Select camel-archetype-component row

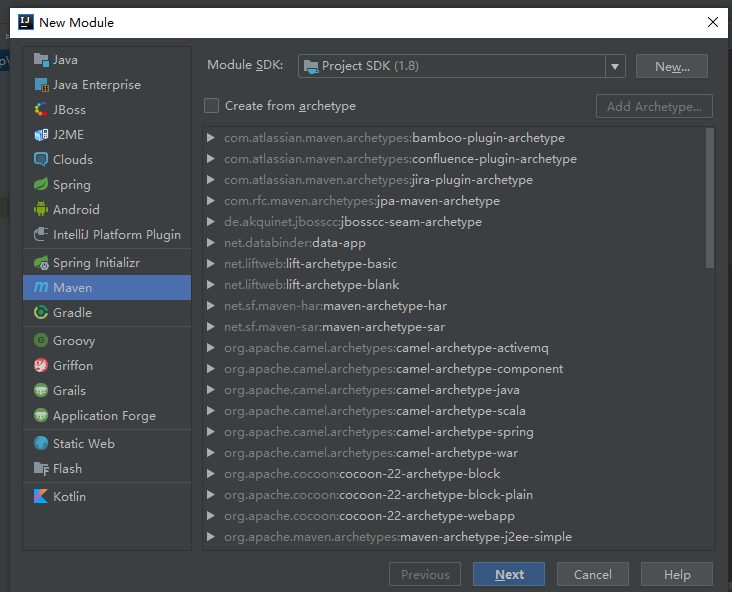coord(454,369)
